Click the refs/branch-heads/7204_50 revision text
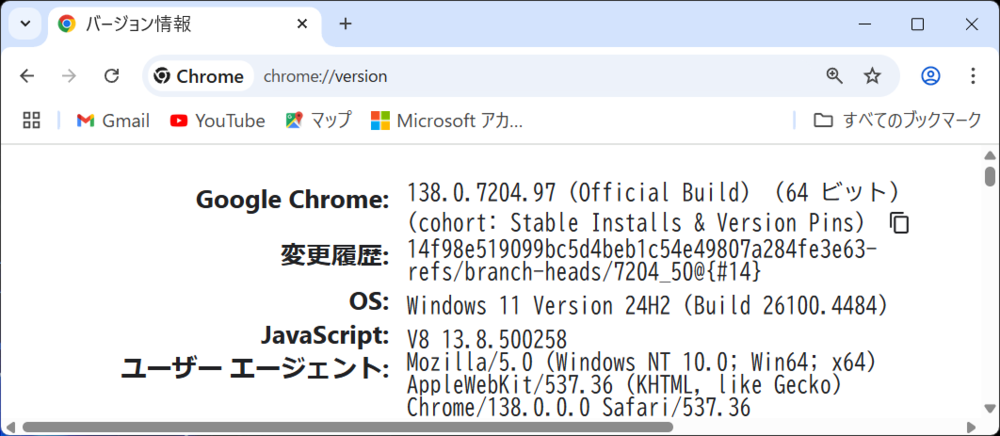 [583, 272]
